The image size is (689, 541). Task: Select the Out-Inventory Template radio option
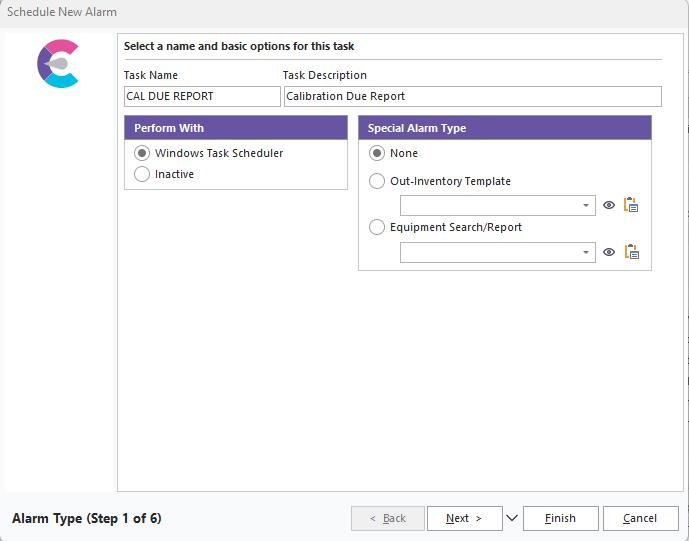tap(377, 181)
